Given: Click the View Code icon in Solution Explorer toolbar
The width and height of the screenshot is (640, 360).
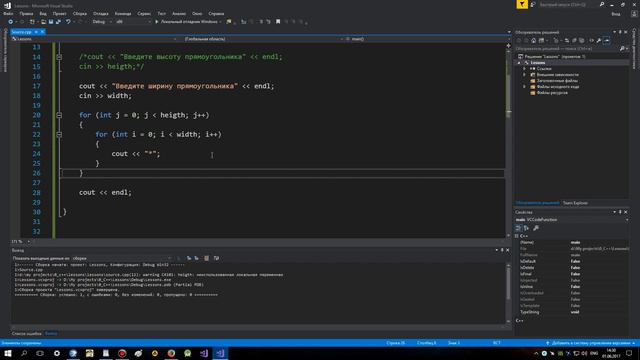Looking at the screenshot, I should [x=591, y=40].
